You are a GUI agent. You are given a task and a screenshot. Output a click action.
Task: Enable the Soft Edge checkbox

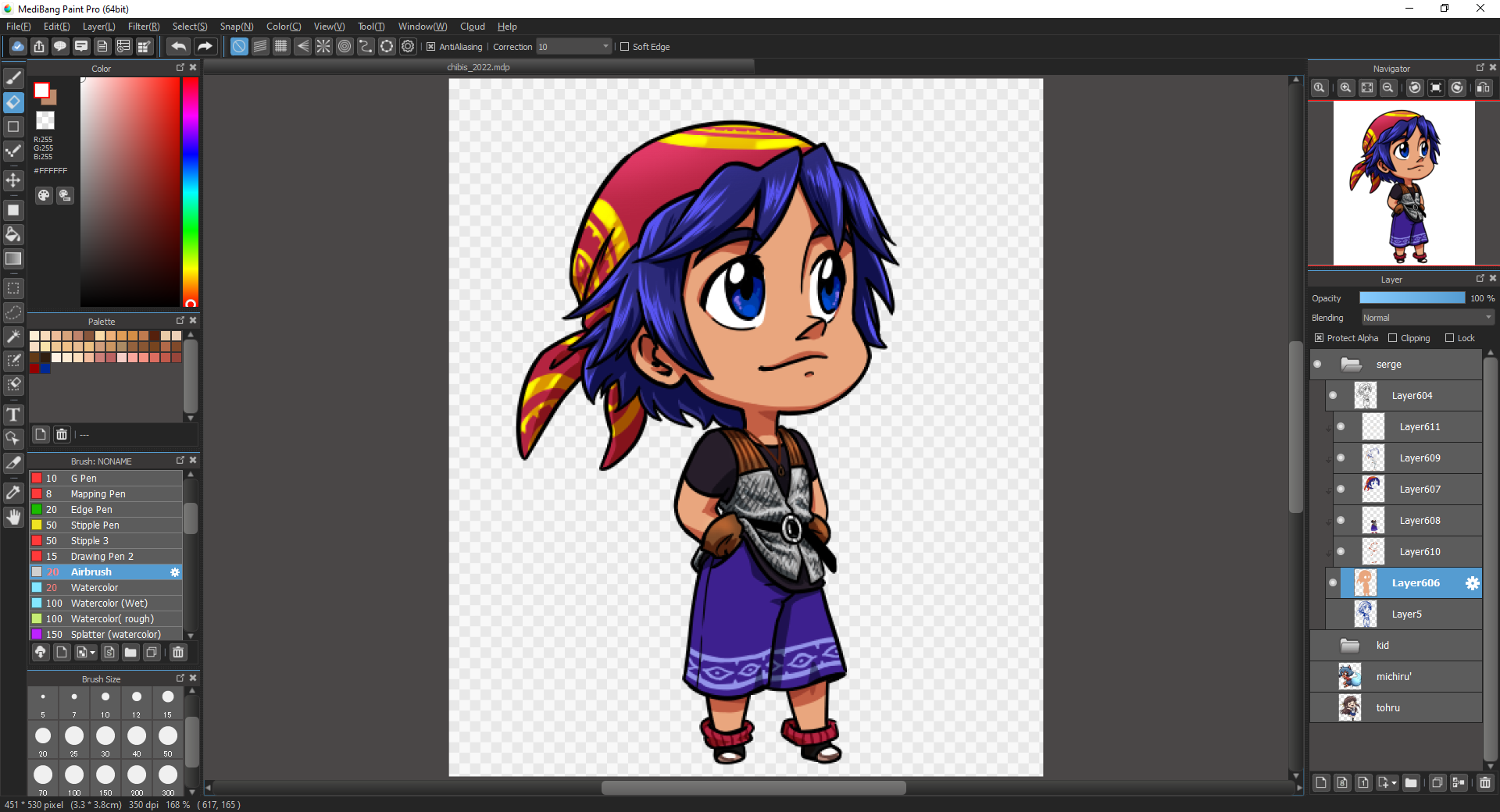point(624,47)
